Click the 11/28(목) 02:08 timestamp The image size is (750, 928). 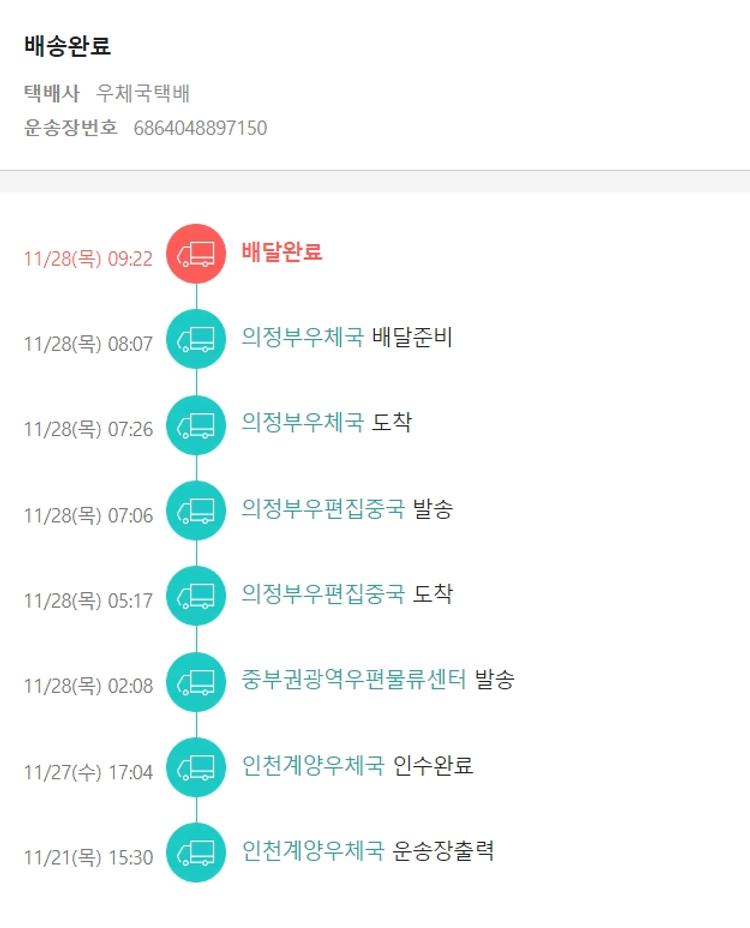pyautogui.click(x=88, y=686)
